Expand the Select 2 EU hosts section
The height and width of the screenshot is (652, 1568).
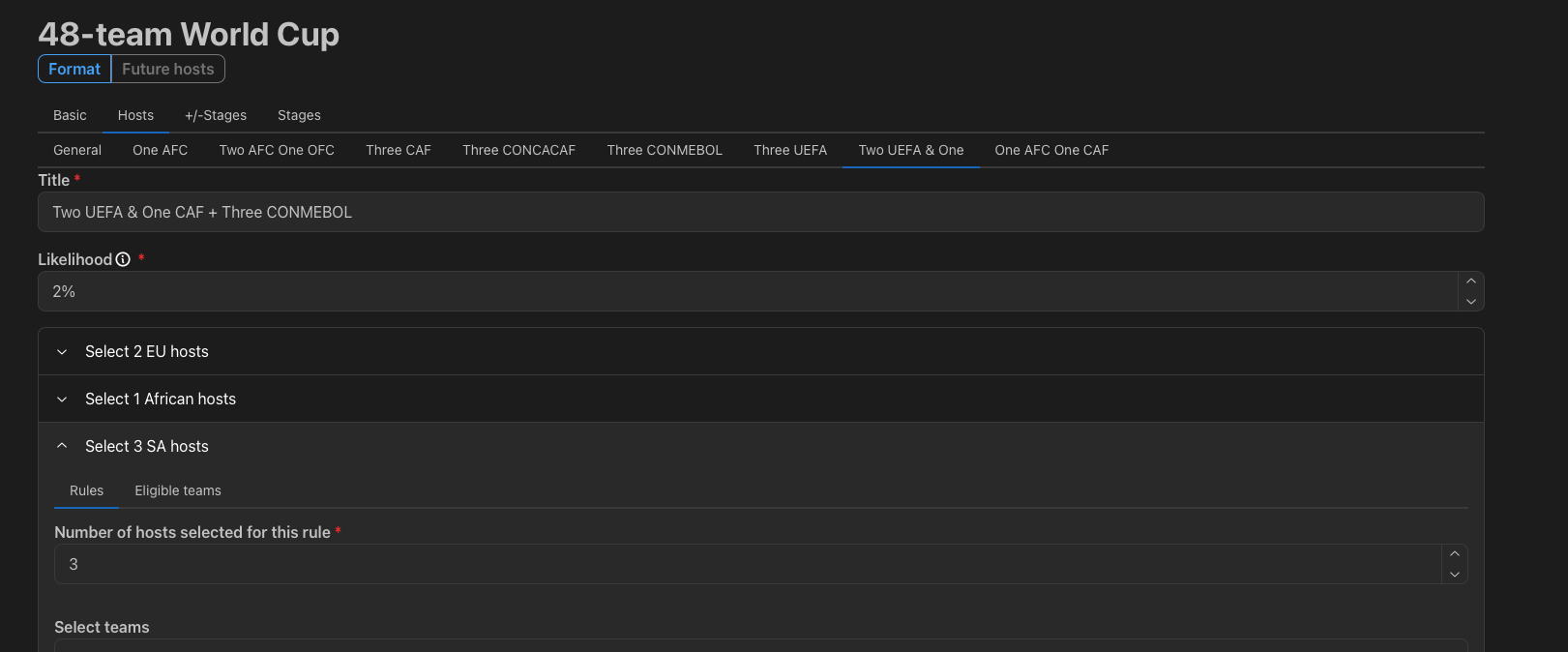[760, 351]
